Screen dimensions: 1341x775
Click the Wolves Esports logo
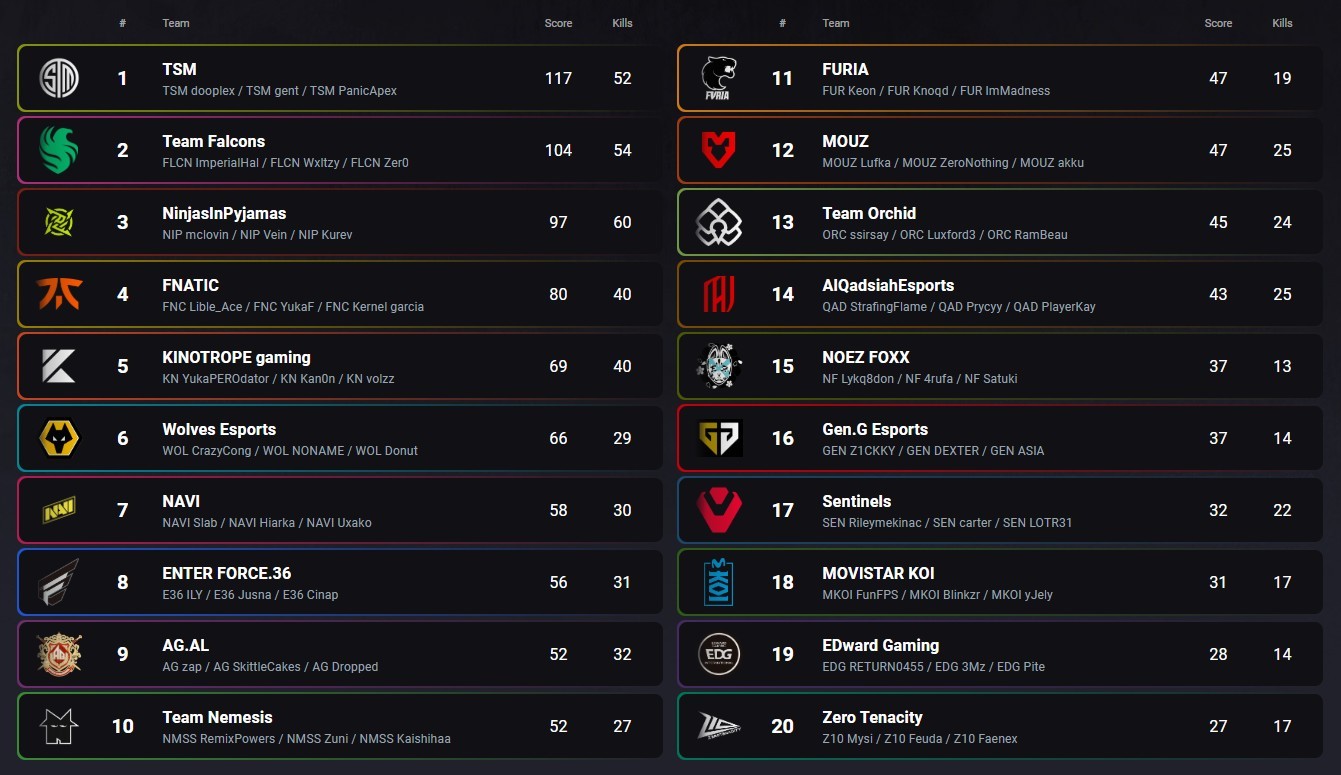[59, 438]
